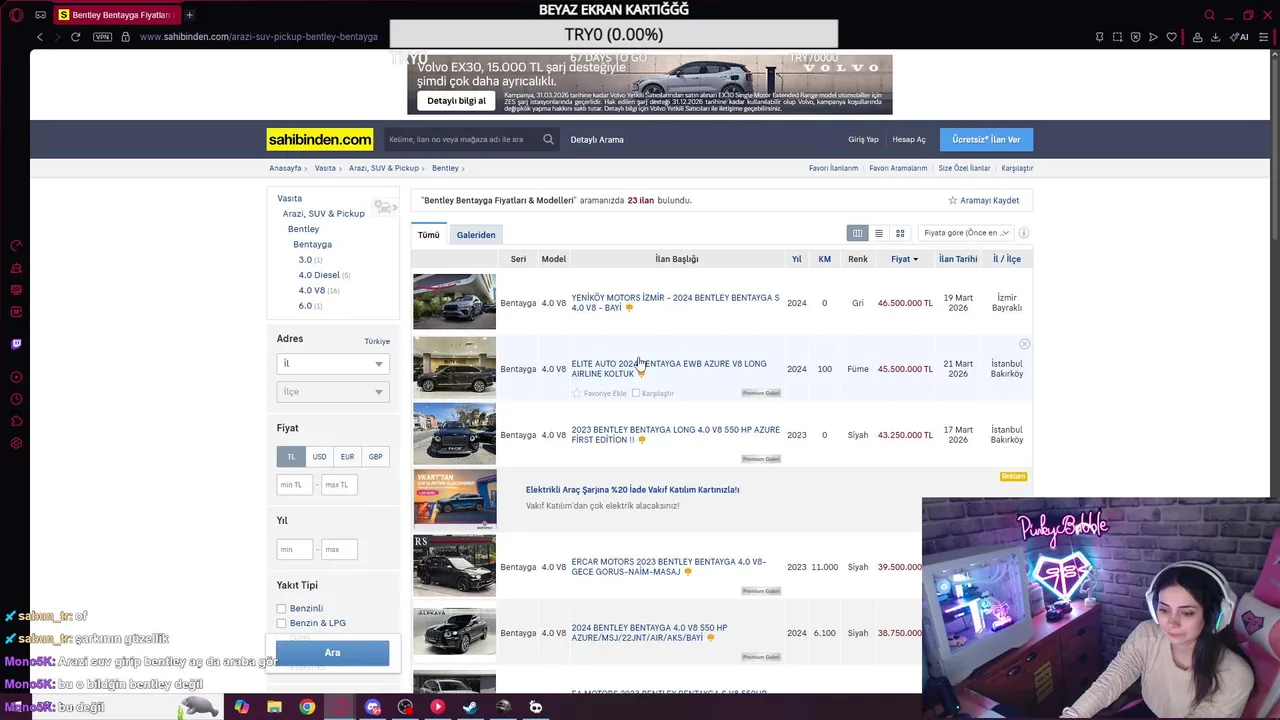Screen dimensions: 1280x720
Task: Select GBP currency toggle
Action: pyautogui.click(x=375, y=456)
